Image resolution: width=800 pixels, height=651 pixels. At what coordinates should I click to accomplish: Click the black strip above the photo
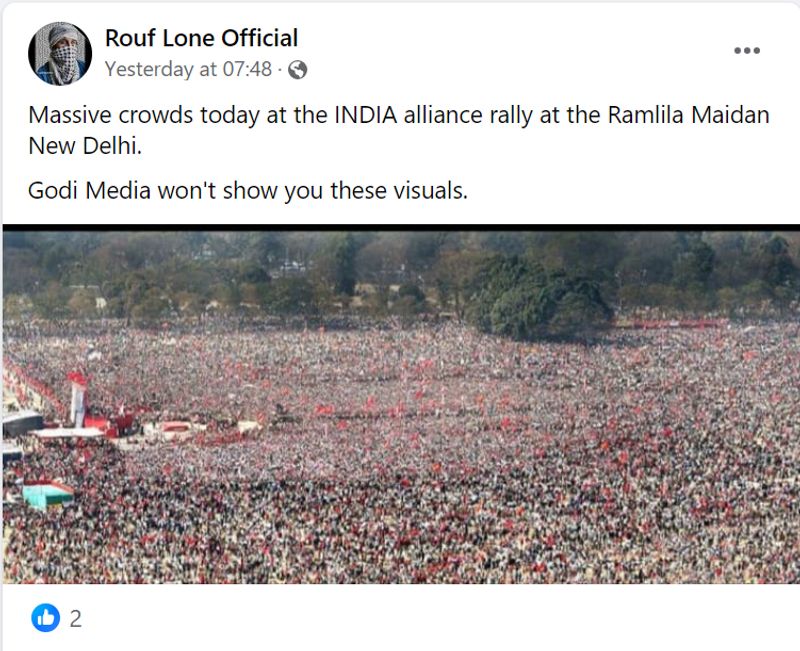click(400, 228)
